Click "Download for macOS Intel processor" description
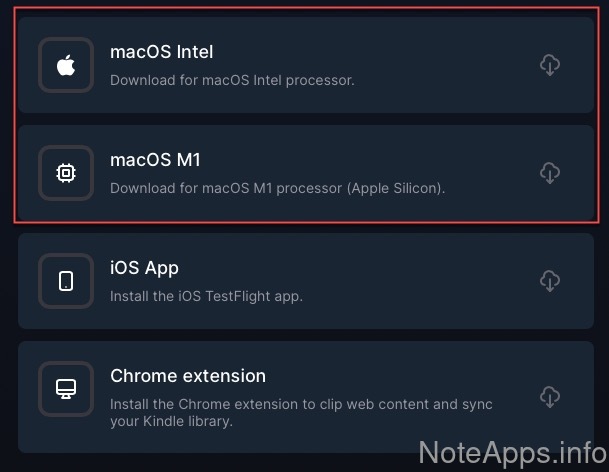Viewport: 609px width, 472px height. 232,80
